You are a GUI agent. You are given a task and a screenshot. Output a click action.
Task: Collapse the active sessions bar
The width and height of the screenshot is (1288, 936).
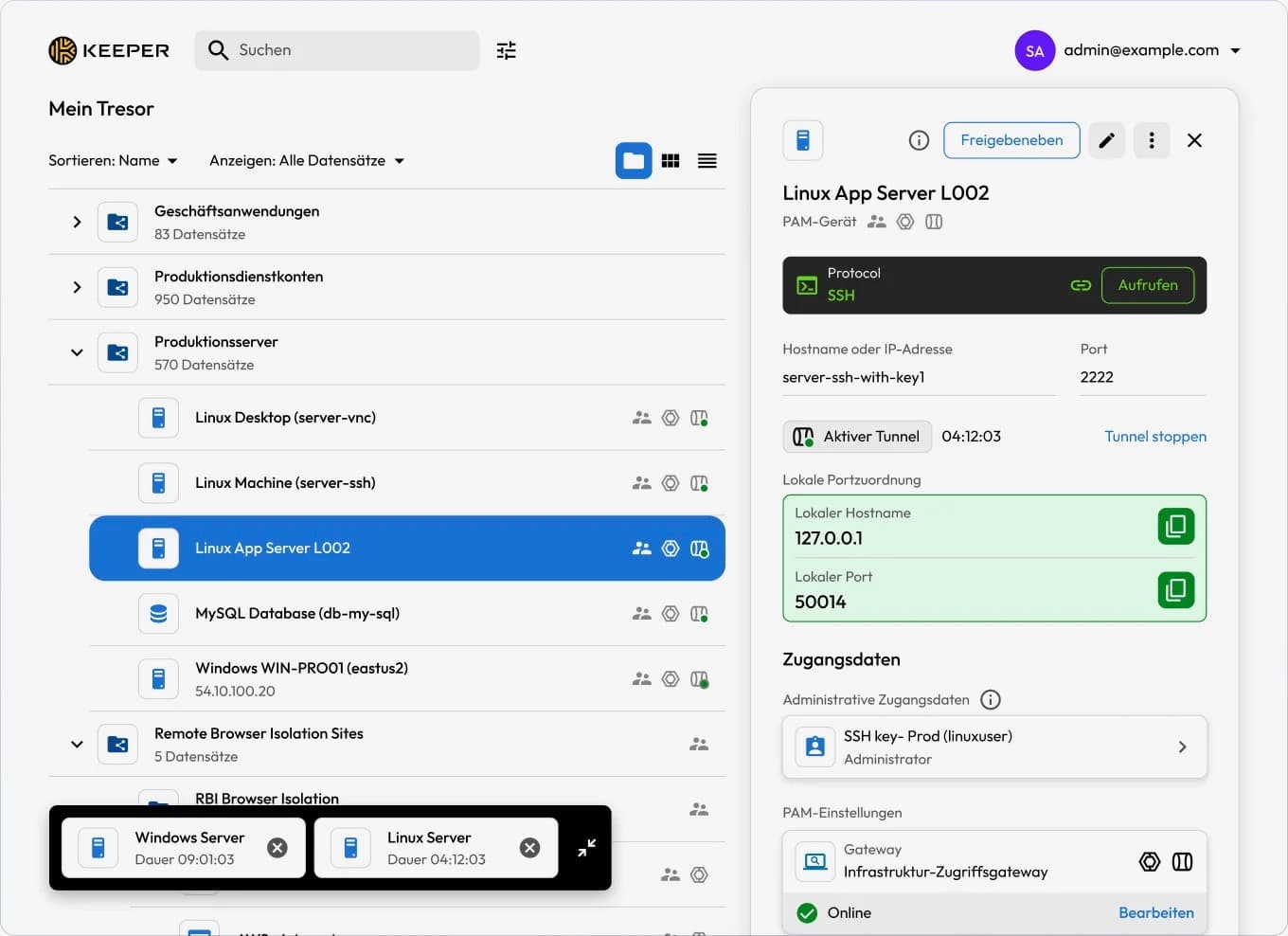pos(587,848)
